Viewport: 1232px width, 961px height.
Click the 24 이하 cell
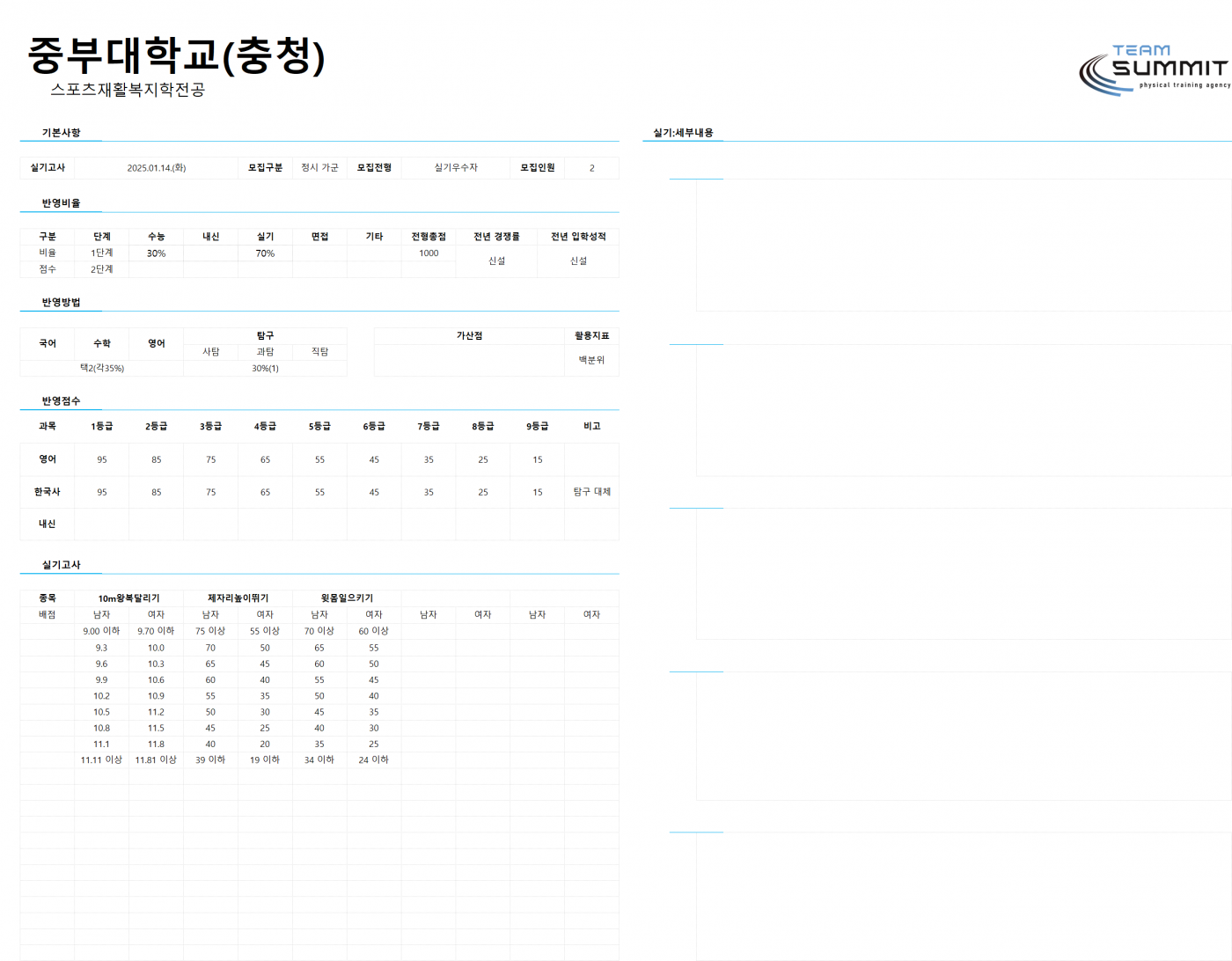373,760
